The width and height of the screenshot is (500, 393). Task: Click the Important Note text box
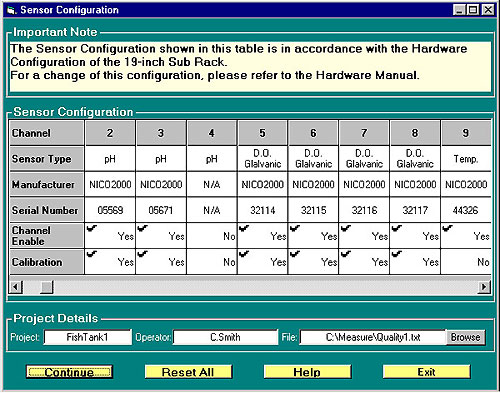pos(250,66)
